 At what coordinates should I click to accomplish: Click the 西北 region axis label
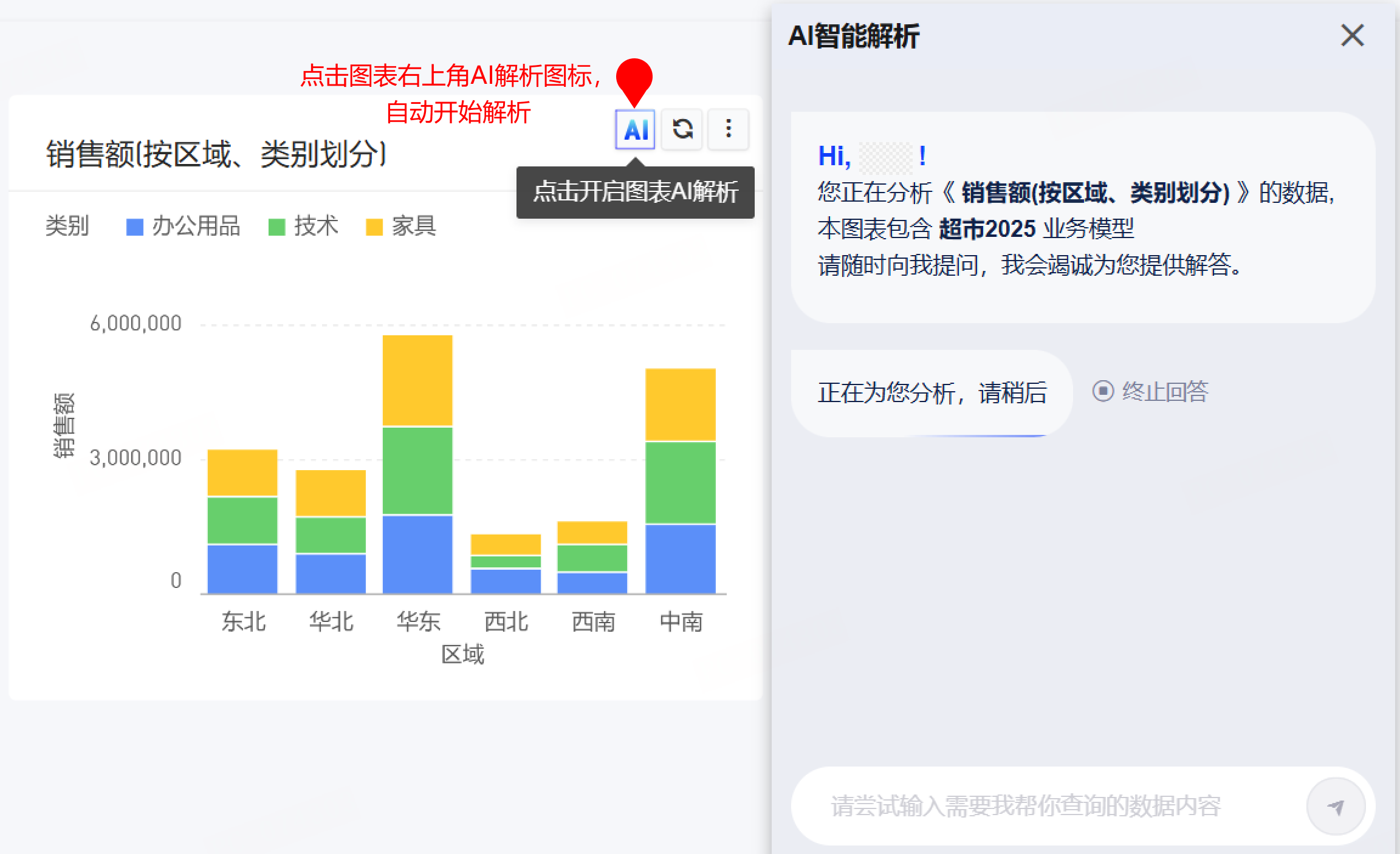(x=506, y=621)
